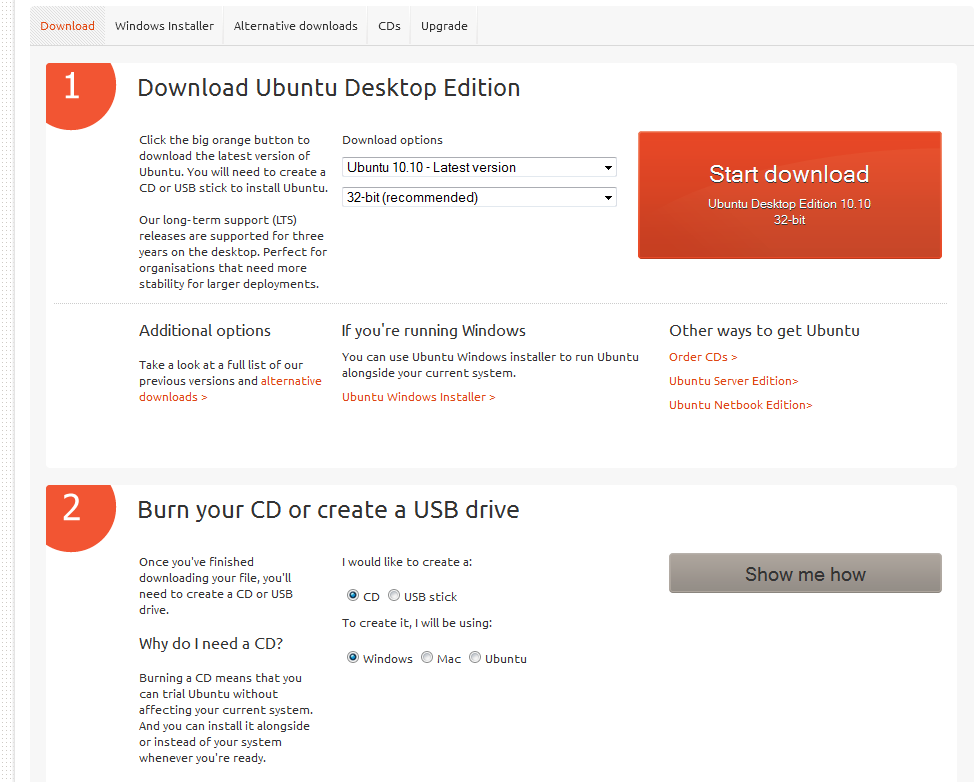This screenshot has height=782, width=980.
Task: Choose the Windows radio button
Action: tap(353, 658)
